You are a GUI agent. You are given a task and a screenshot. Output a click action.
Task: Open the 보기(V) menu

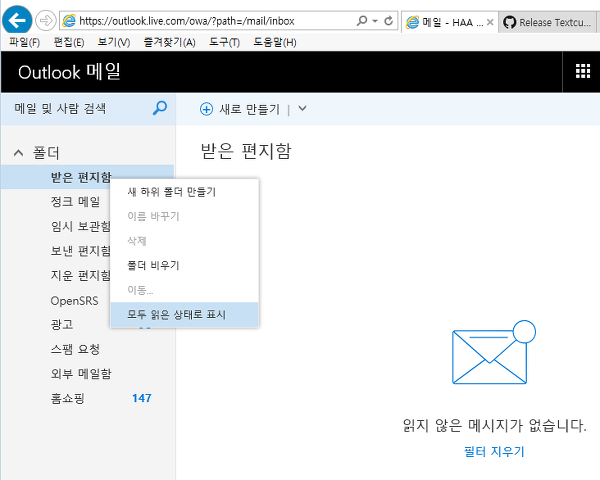pyautogui.click(x=114, y=42)
